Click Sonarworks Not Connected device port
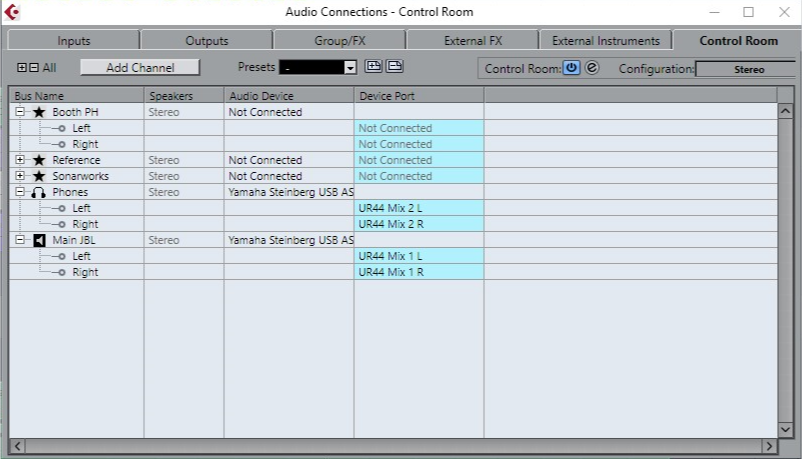The image size is (802, 459). click(418, 176)
